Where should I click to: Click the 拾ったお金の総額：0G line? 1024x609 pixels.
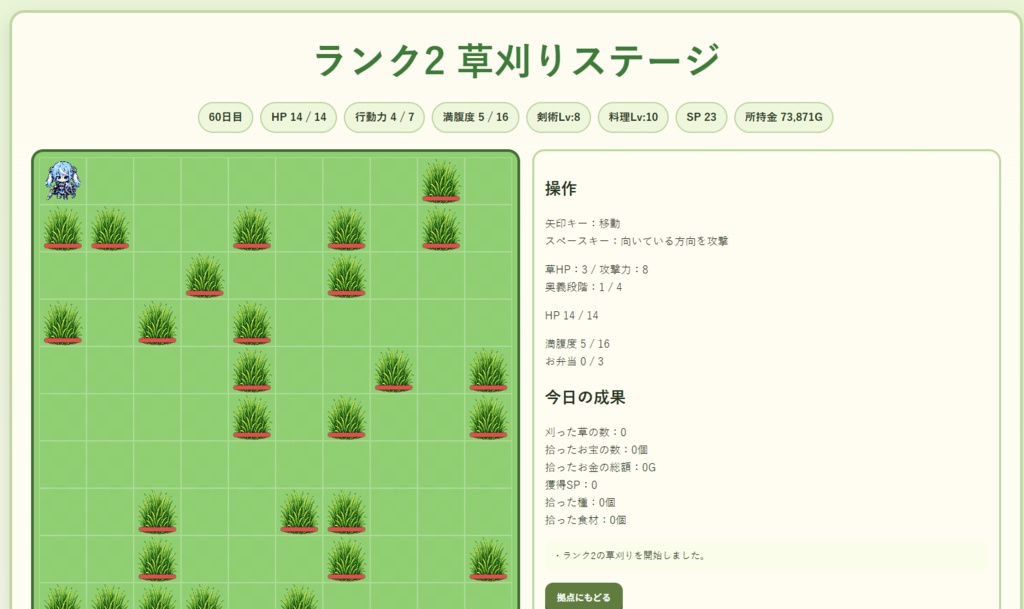(x=600, y=467)
